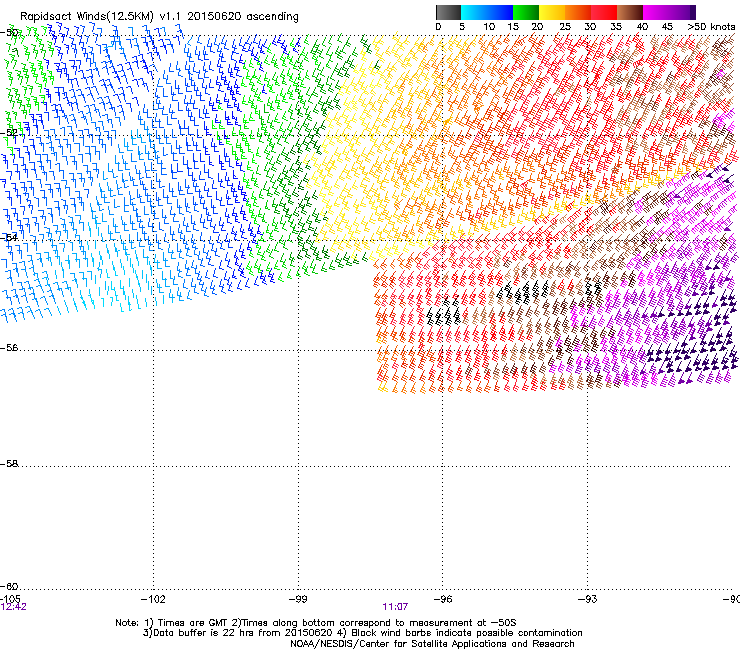Click the magenta 40-45 knots legend segment
Viewport: 740px width, 650px height.
(656, 12)
